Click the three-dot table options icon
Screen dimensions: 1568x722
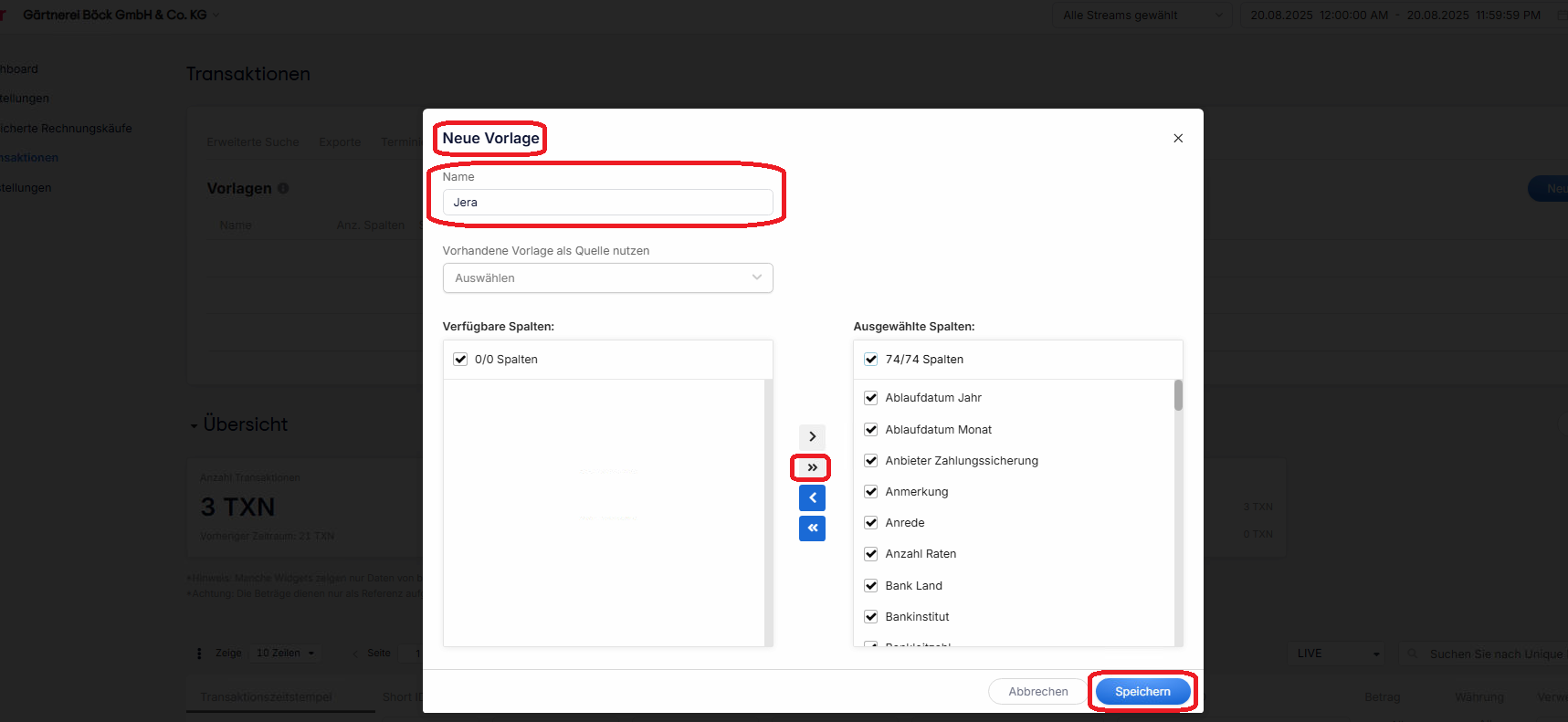click(199, 654)
